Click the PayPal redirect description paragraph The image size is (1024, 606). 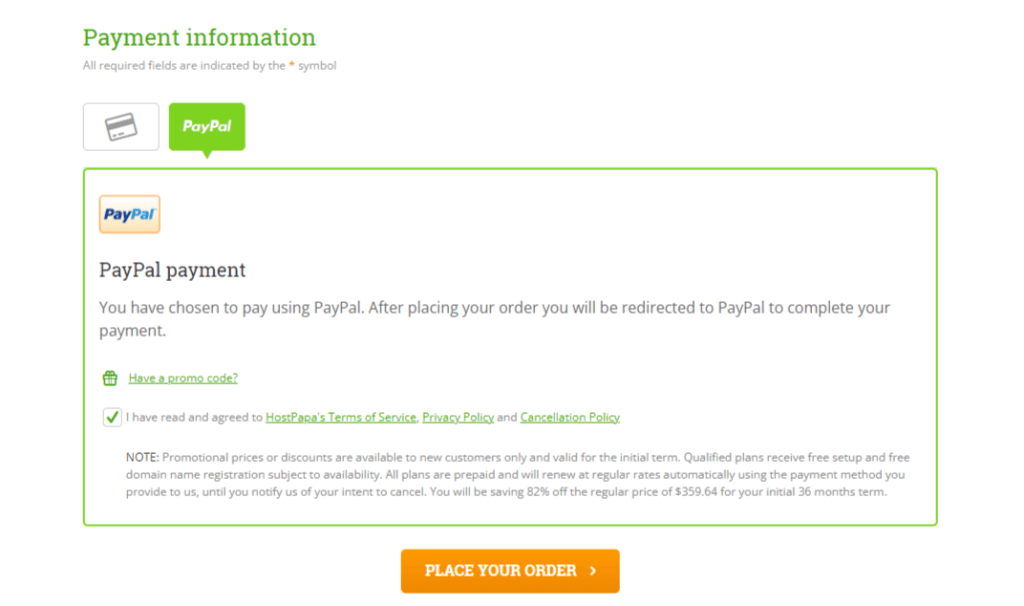point(494,319)
